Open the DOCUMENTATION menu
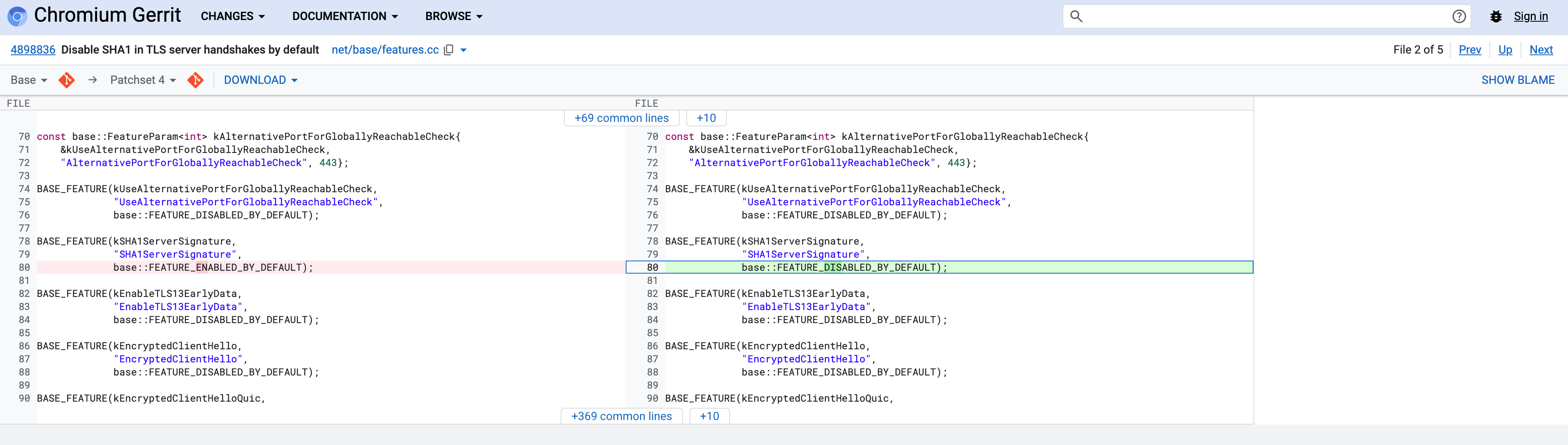The width and height of the screenshot is (1568, 445). click(344, 16)
